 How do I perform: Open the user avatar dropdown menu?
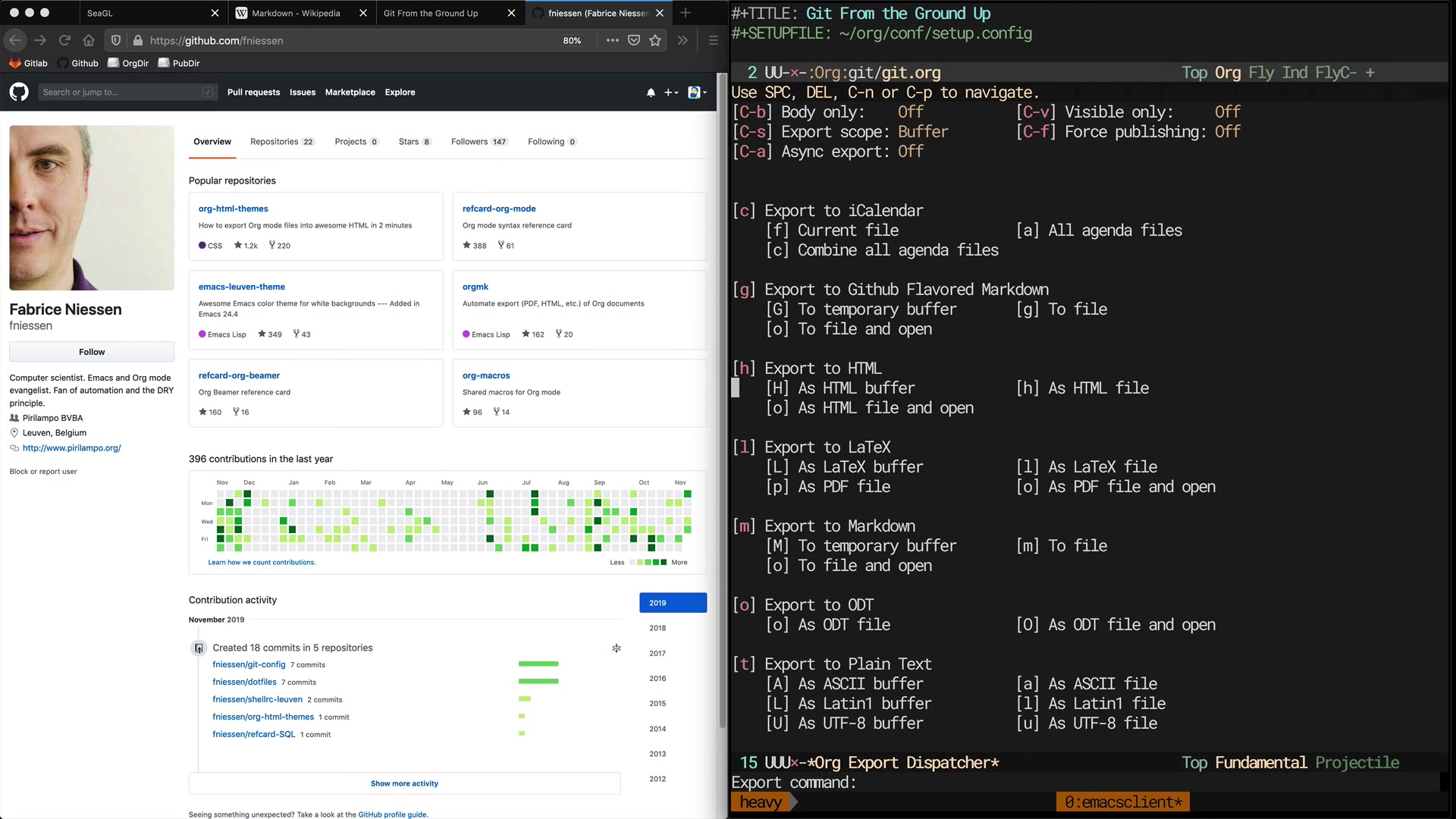pyautogui.click(x=697, y=93)
